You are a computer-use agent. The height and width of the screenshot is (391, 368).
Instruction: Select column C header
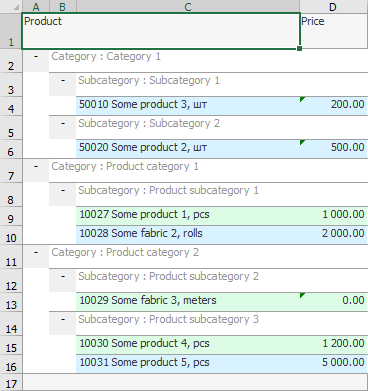(x=188, y=7)
